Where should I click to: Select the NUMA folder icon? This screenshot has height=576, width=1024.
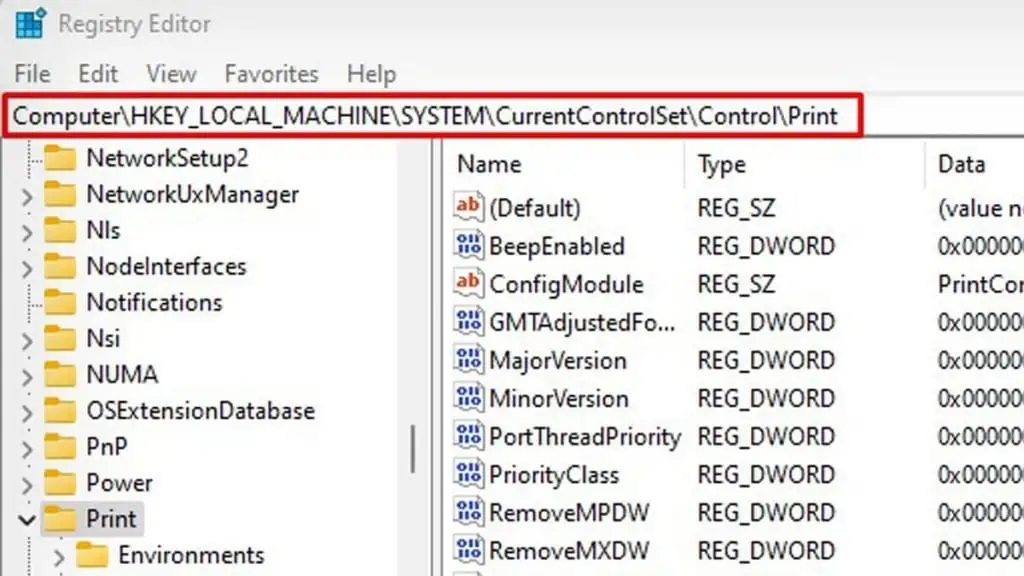[60, 374]
